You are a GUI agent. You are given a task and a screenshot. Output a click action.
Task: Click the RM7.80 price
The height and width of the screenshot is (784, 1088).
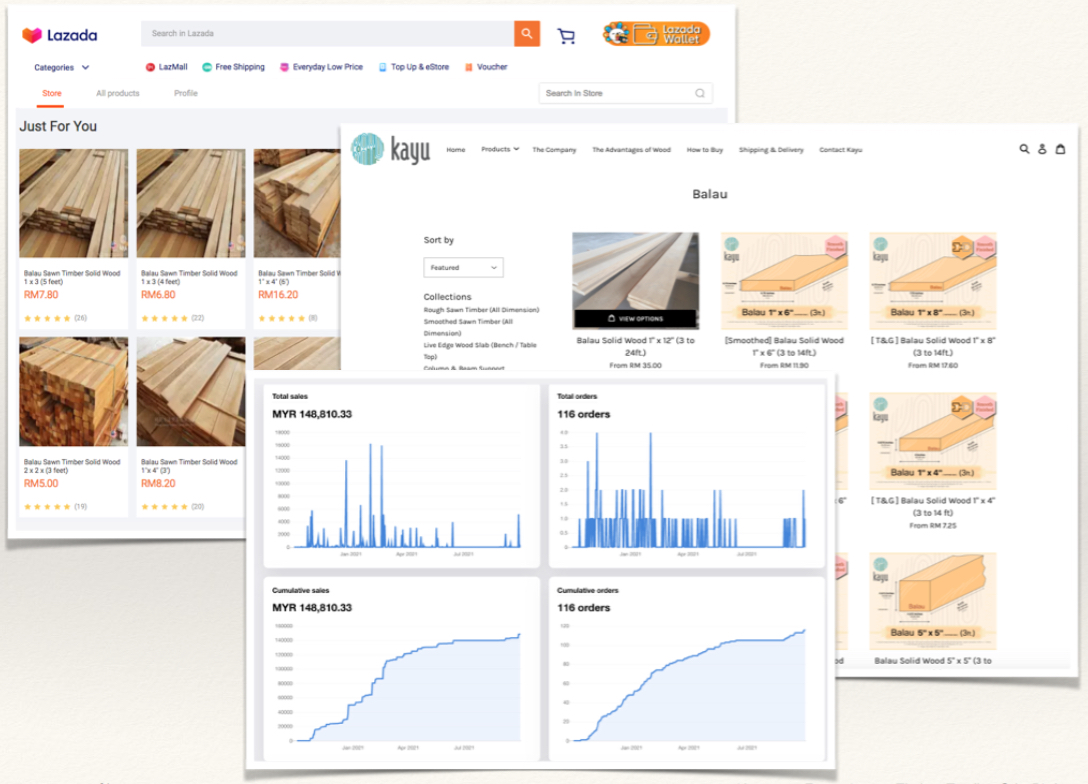[x=41, y=295]
